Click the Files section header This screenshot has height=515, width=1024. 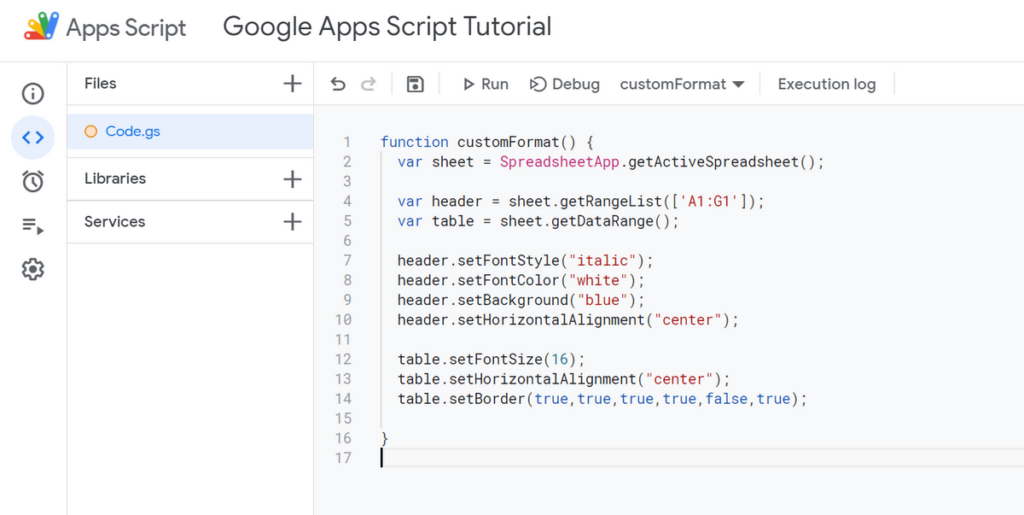tap(100, 84)
